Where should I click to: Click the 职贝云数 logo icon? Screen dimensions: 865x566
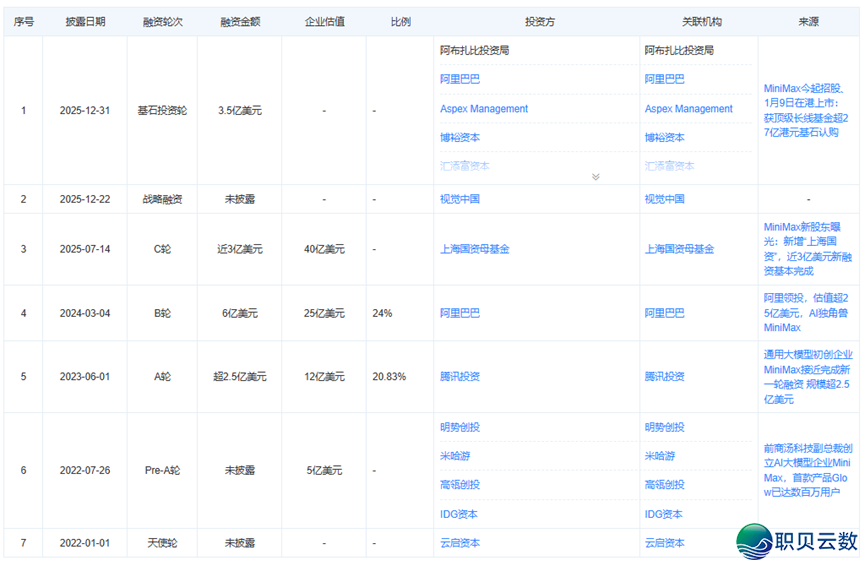(754, 542)
